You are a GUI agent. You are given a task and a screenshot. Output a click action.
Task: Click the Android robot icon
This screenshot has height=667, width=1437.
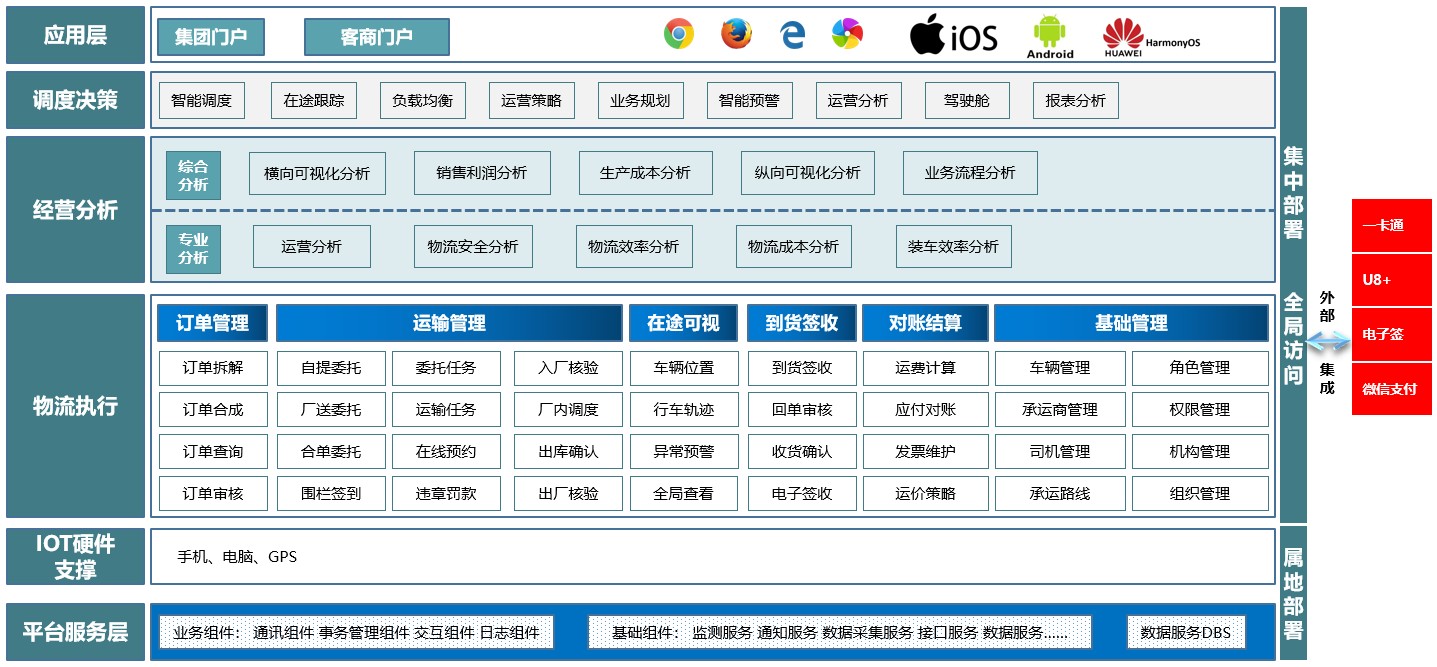click(x=1049, y=31)
